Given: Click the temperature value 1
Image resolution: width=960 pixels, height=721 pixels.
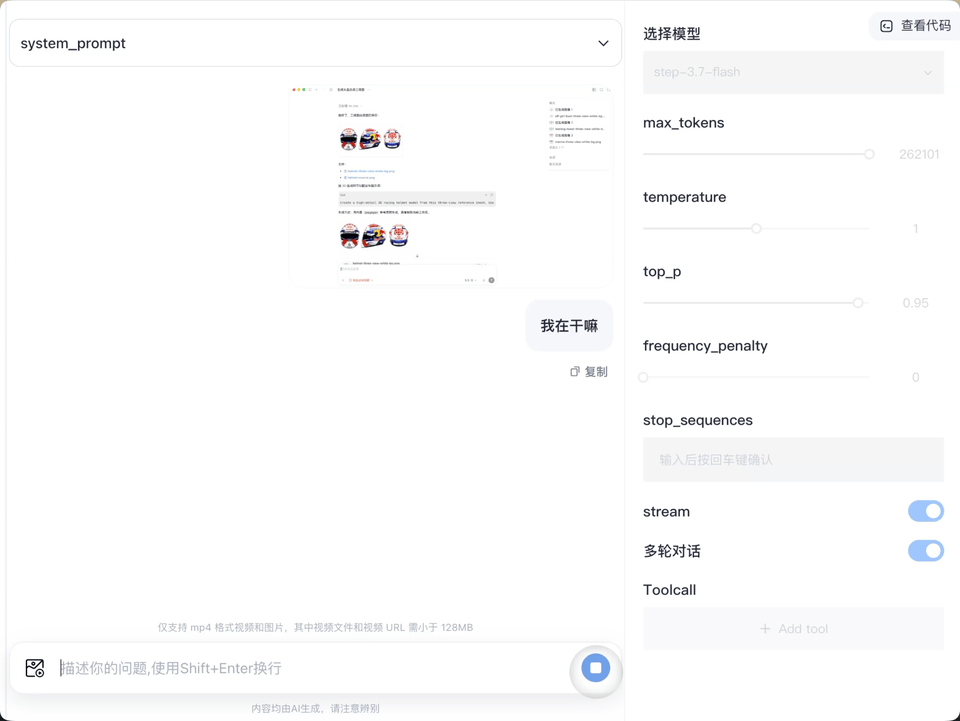Looking at the screenshot, I should pyautogui.click(x=915, y=229).
